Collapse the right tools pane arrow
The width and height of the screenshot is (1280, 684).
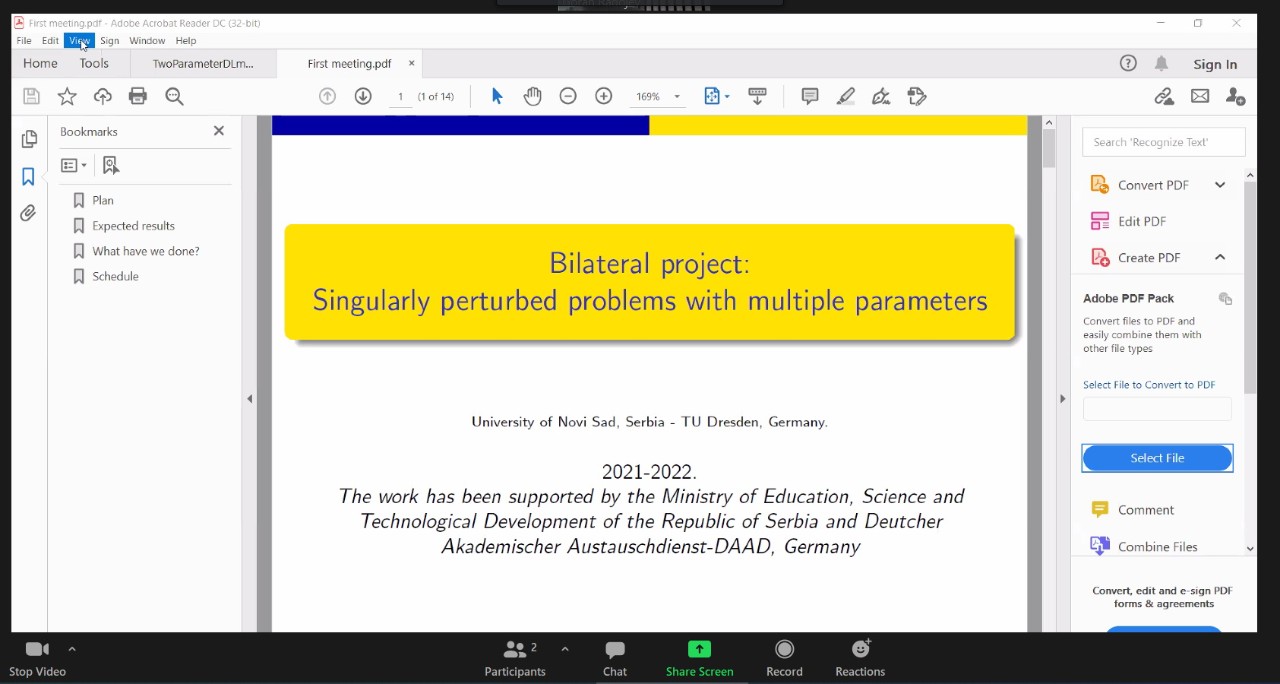1062,399
